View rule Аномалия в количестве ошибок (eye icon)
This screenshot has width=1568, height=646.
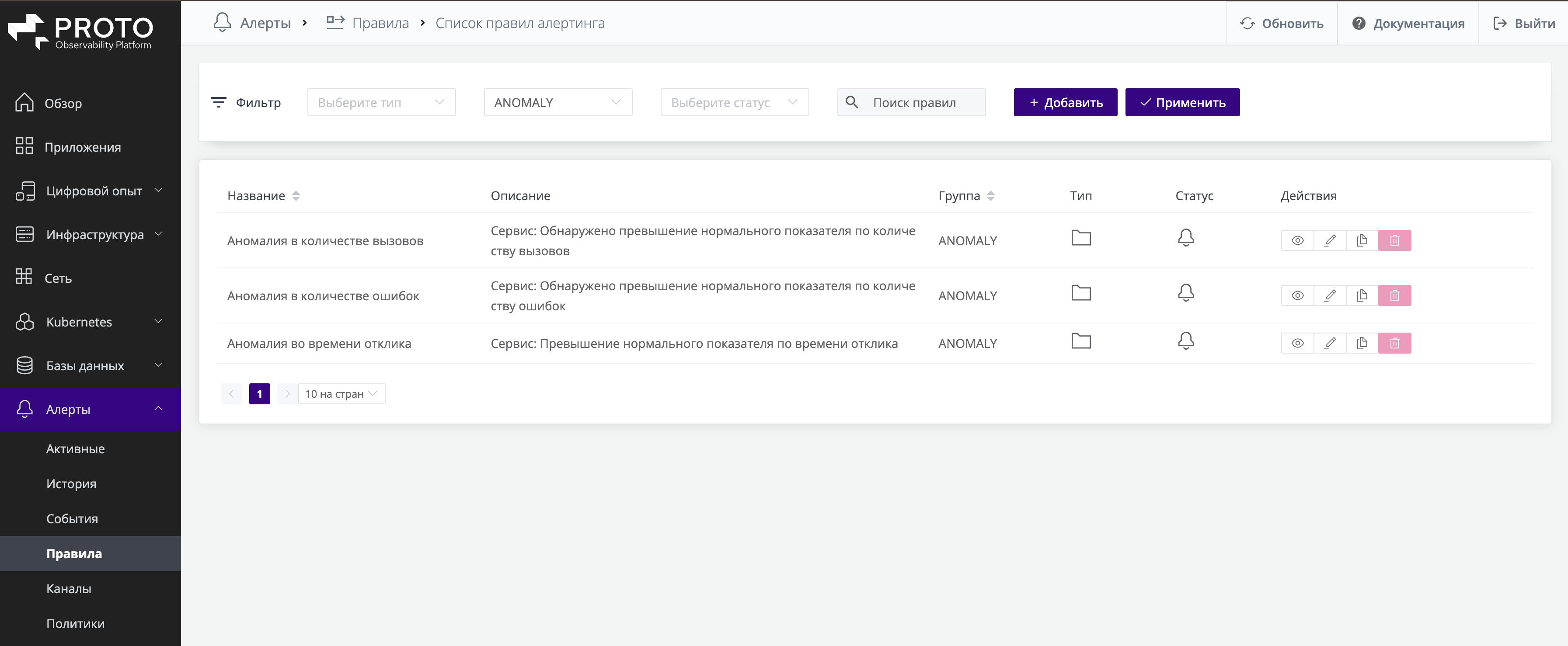click(1297, 295)
